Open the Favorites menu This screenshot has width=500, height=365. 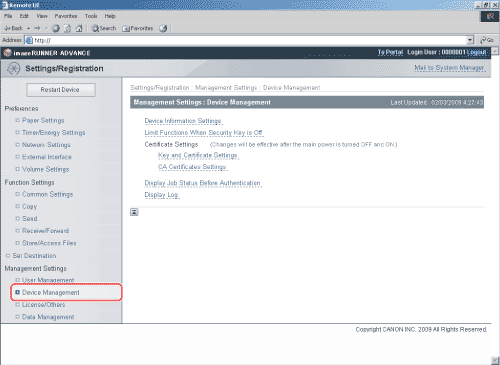tap(66, 16)
